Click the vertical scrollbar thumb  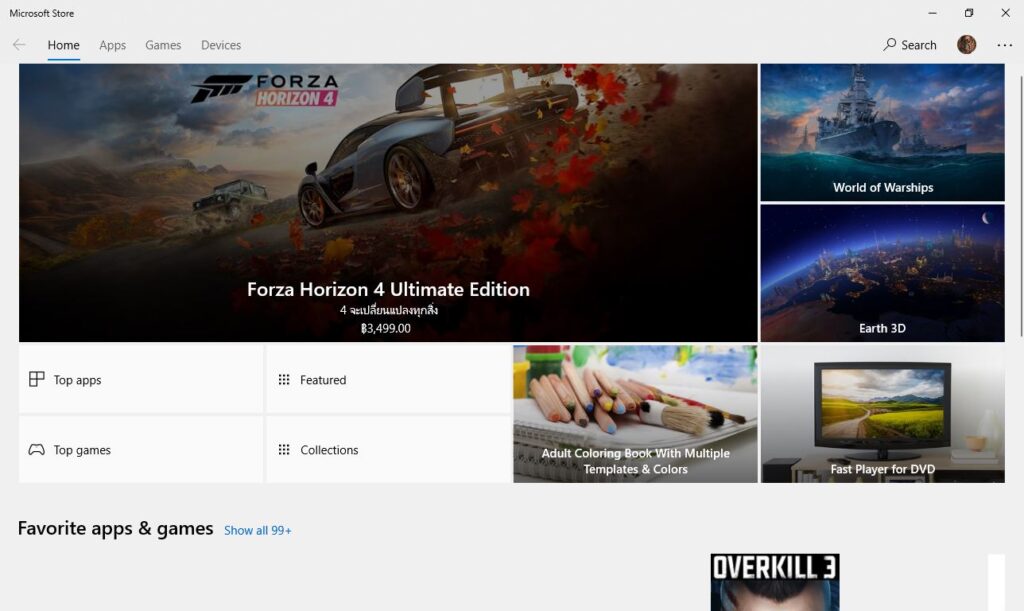click(1021, 206)
